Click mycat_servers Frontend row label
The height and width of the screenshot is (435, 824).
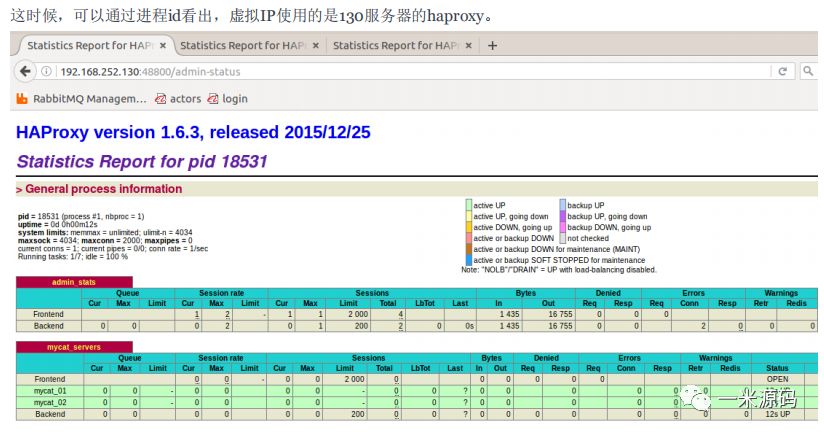click(50, 379)
